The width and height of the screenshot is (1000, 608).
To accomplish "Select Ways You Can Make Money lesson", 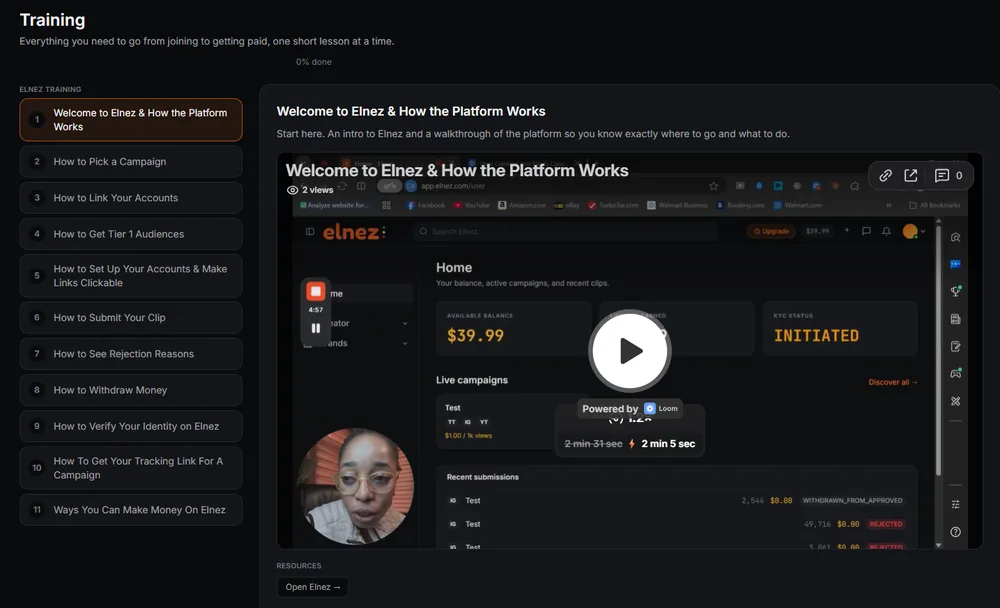I will [x=131, y=510].
